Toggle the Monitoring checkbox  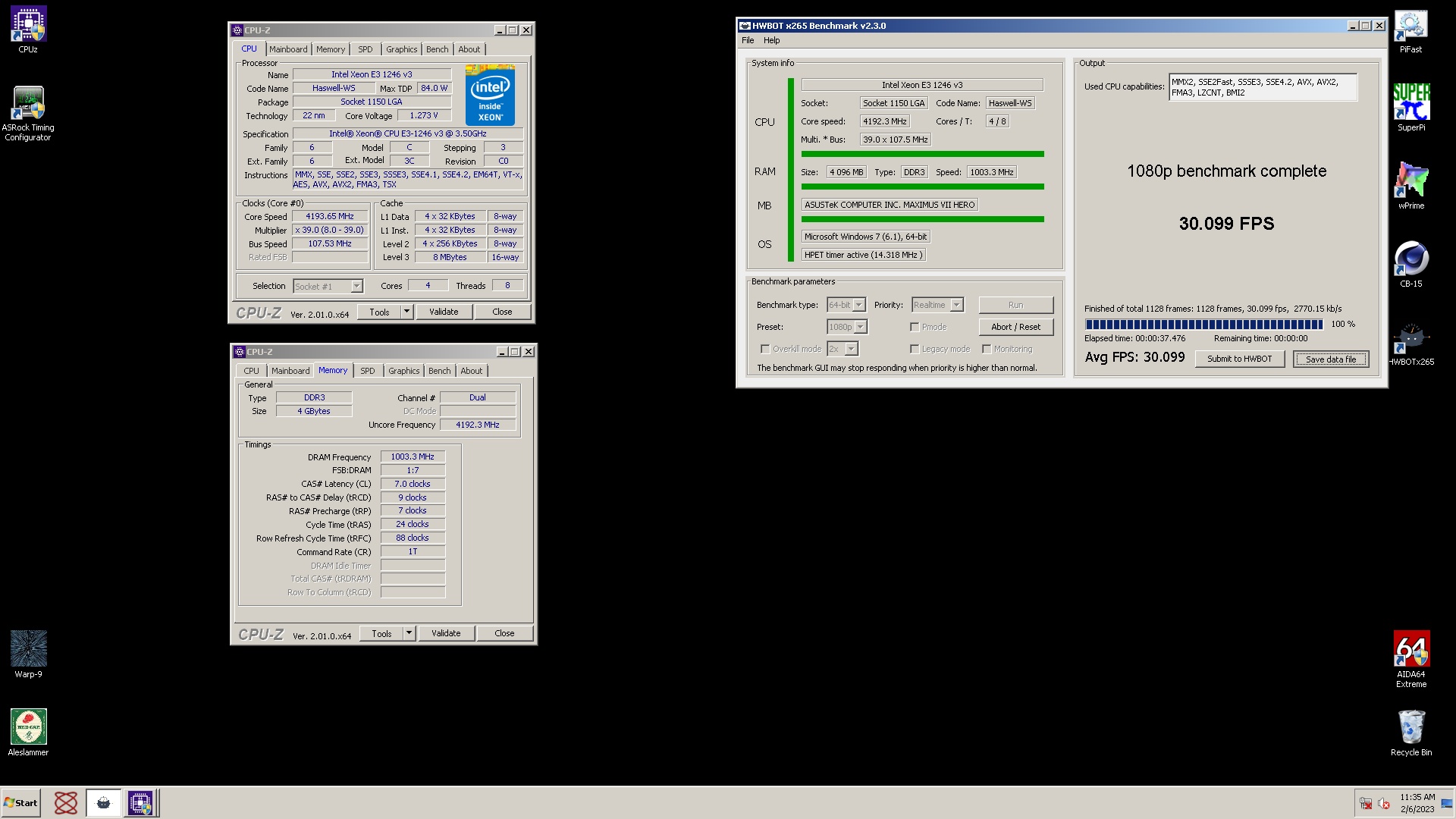[987, 349]
